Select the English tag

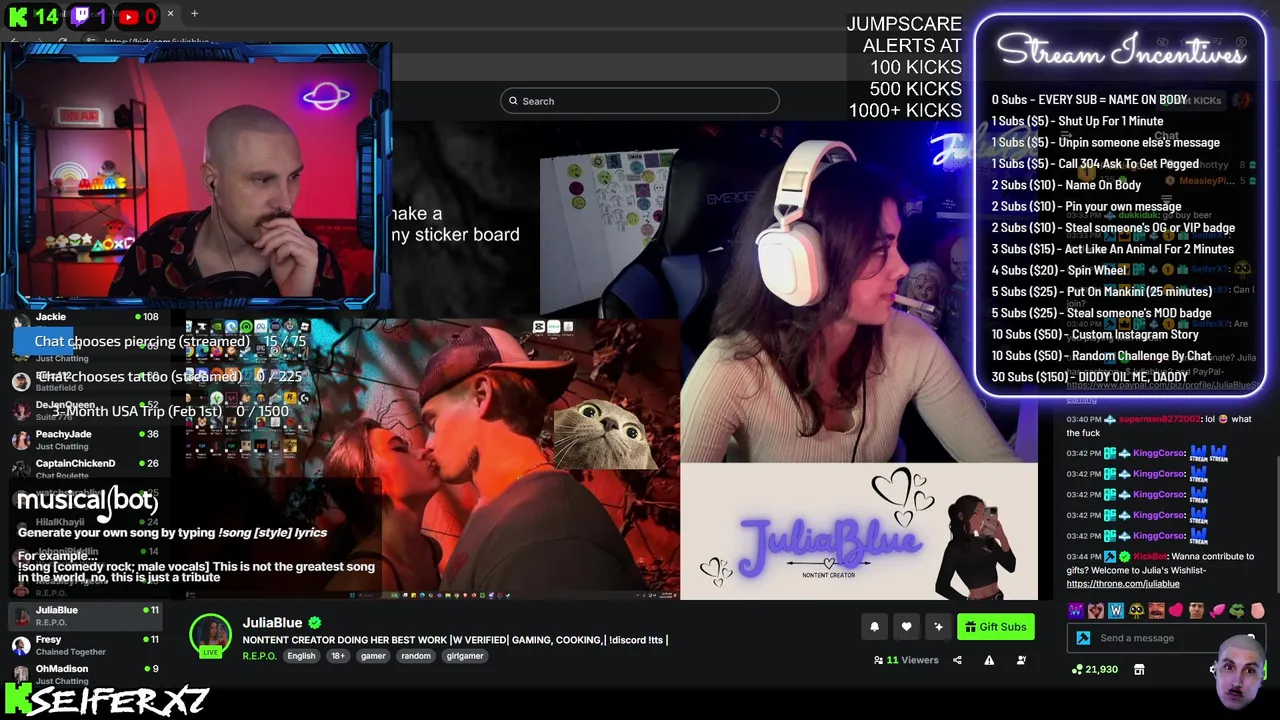click(x=301, y=656)
